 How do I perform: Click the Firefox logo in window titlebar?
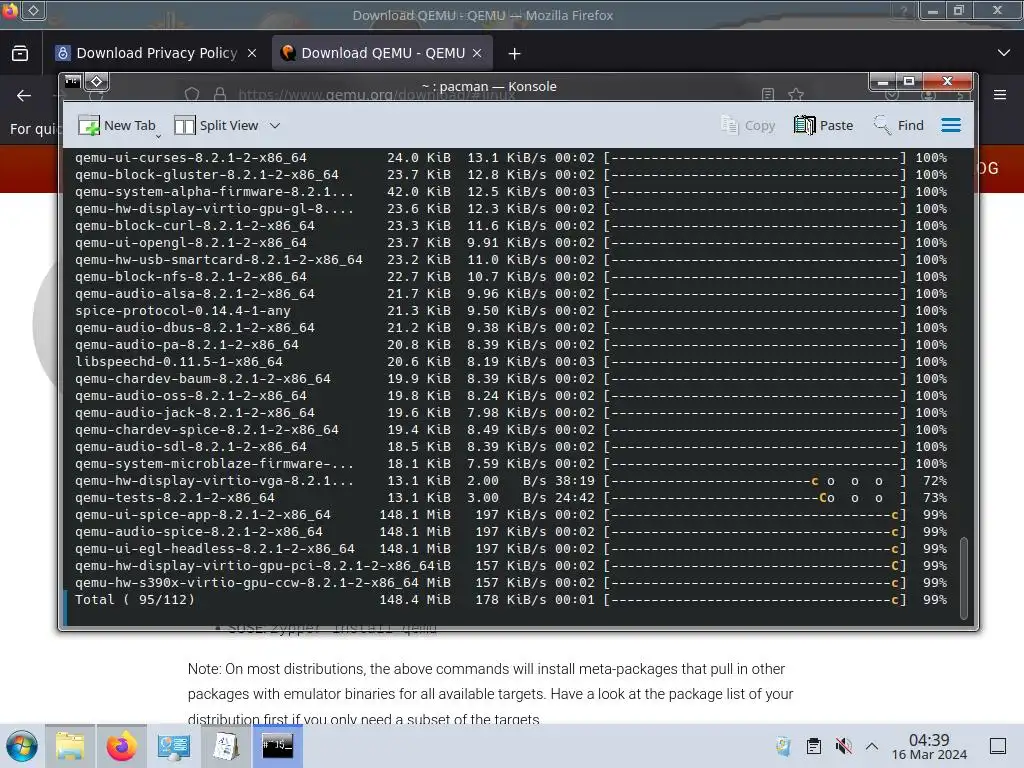tap(9, 10)
